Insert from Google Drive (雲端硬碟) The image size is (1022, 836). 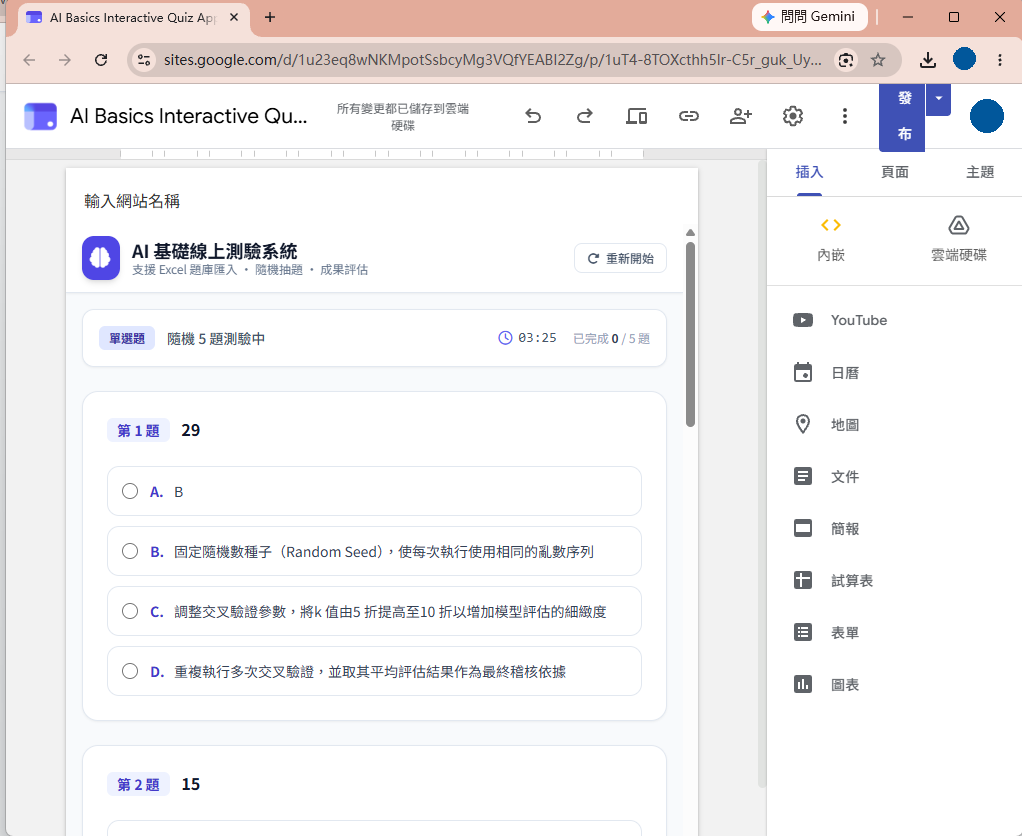tap(958, 239)
